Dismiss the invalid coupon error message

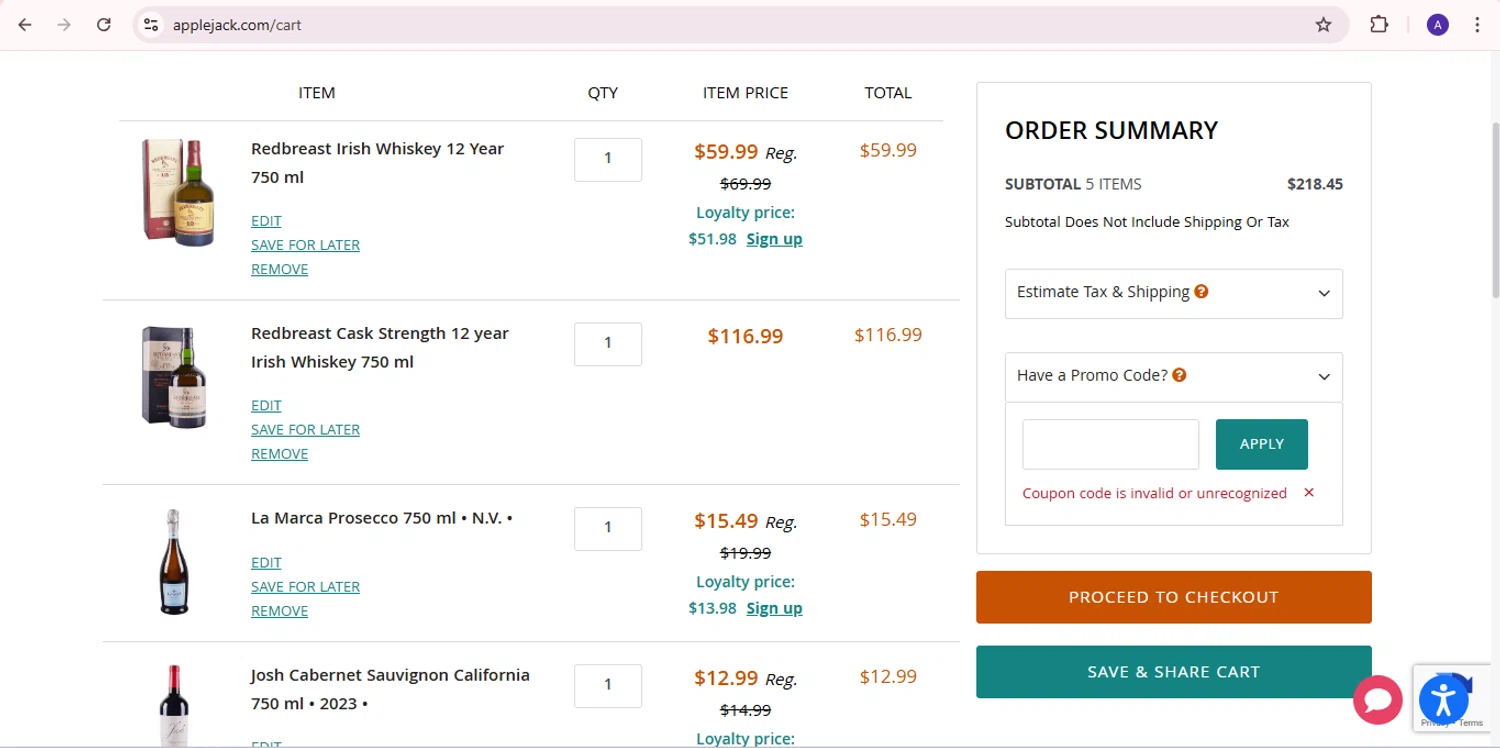(1308, 493)
